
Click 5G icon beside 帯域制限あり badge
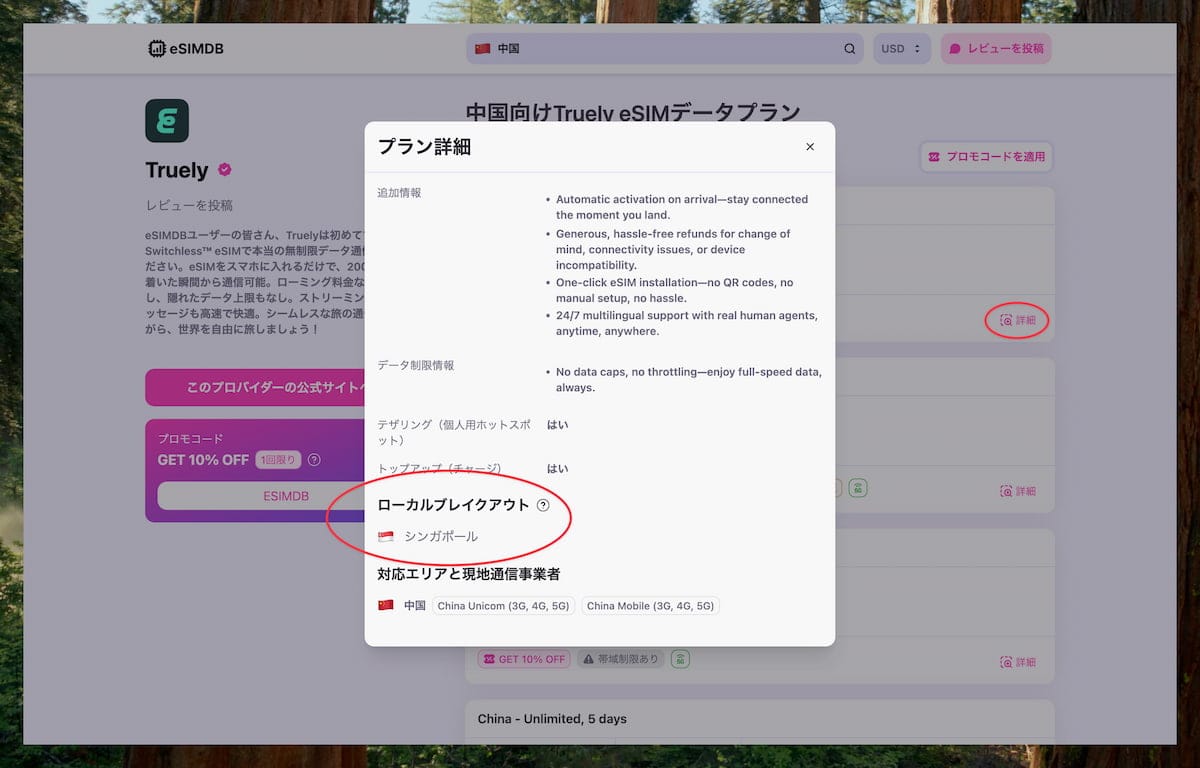pos(680,659)
